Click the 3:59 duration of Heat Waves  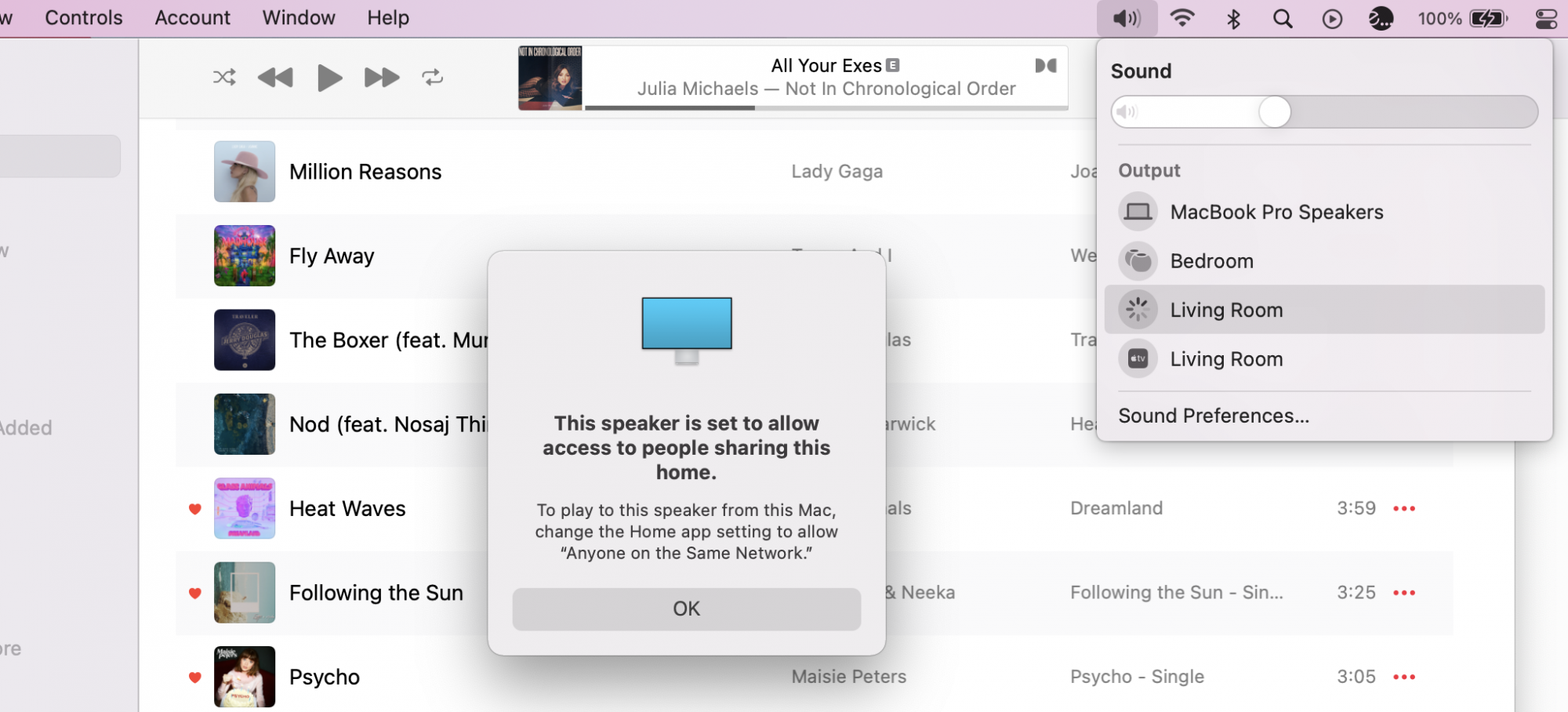(x=1356, y=508)
